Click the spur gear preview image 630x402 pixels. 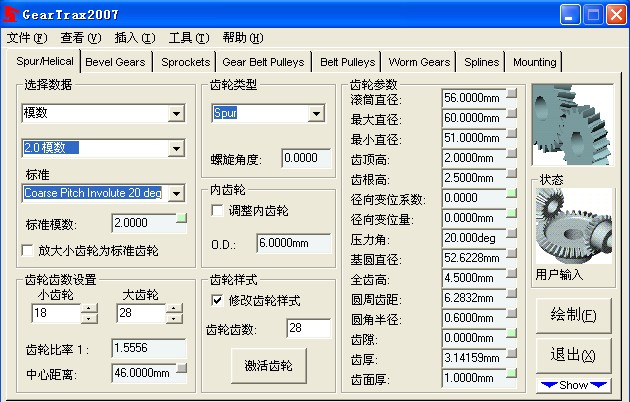[x=573, y=125]
